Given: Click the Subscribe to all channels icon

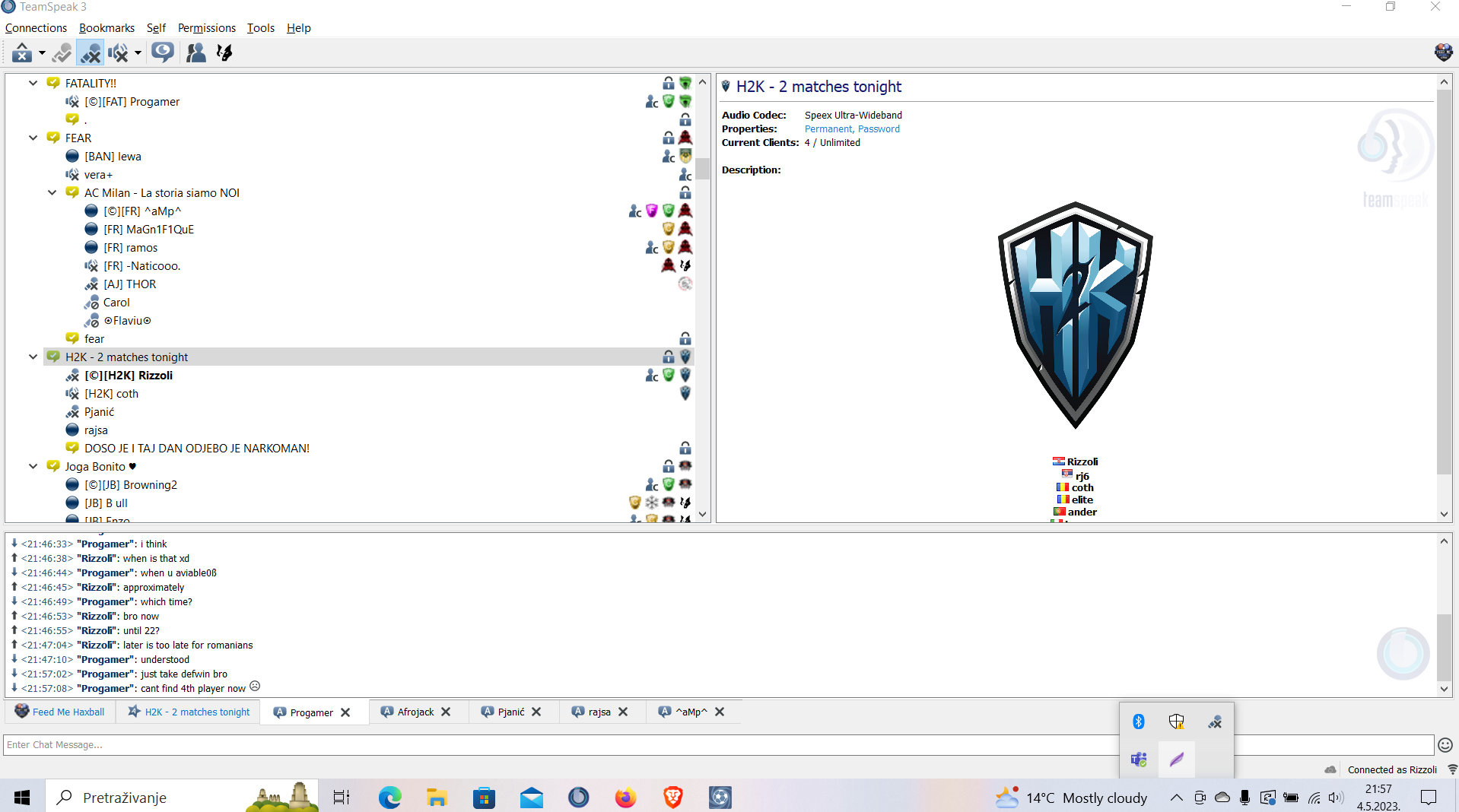Looking at the screenshot, I should [x=162, y=52].
